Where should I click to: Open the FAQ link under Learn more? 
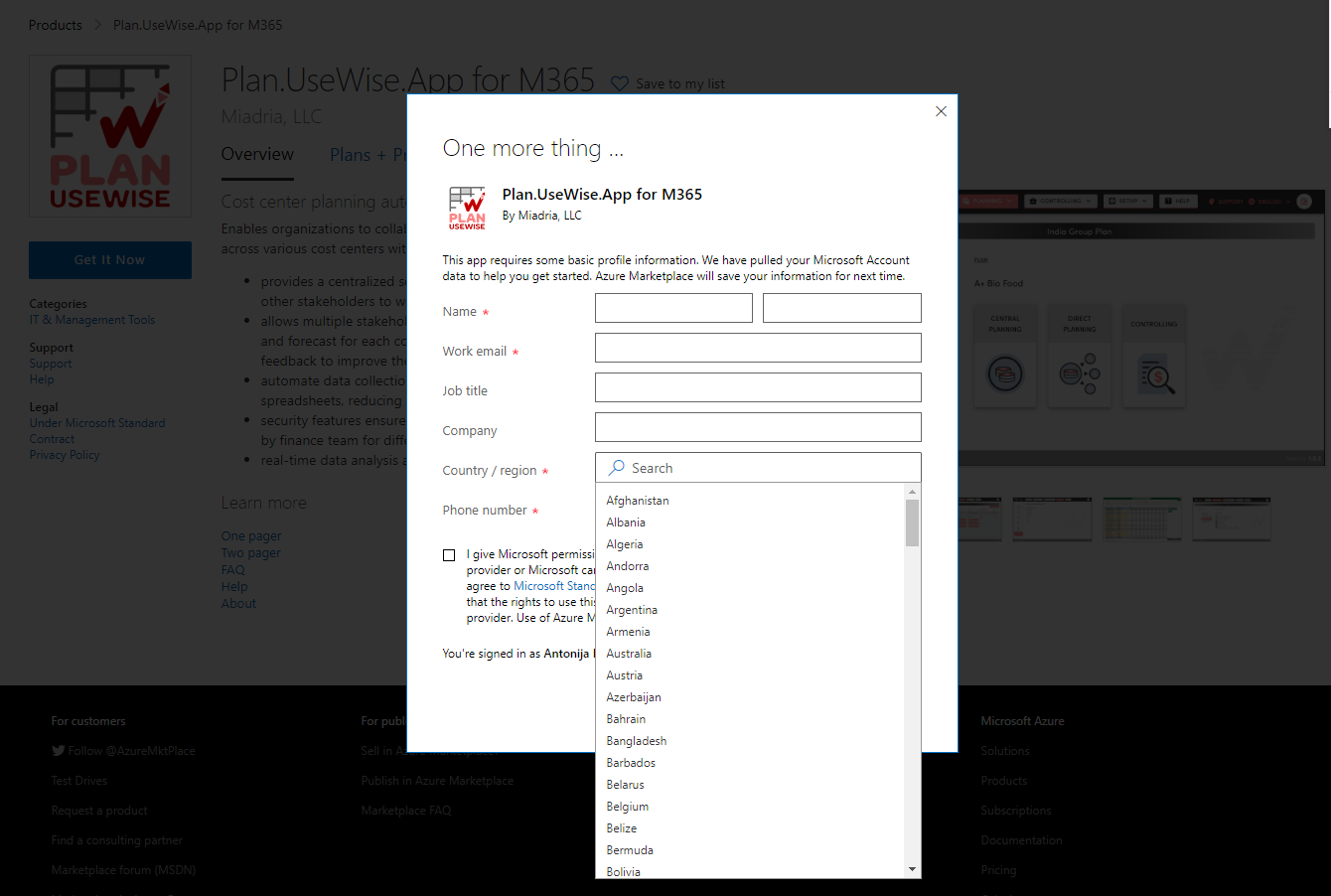[x=233, y=570]
